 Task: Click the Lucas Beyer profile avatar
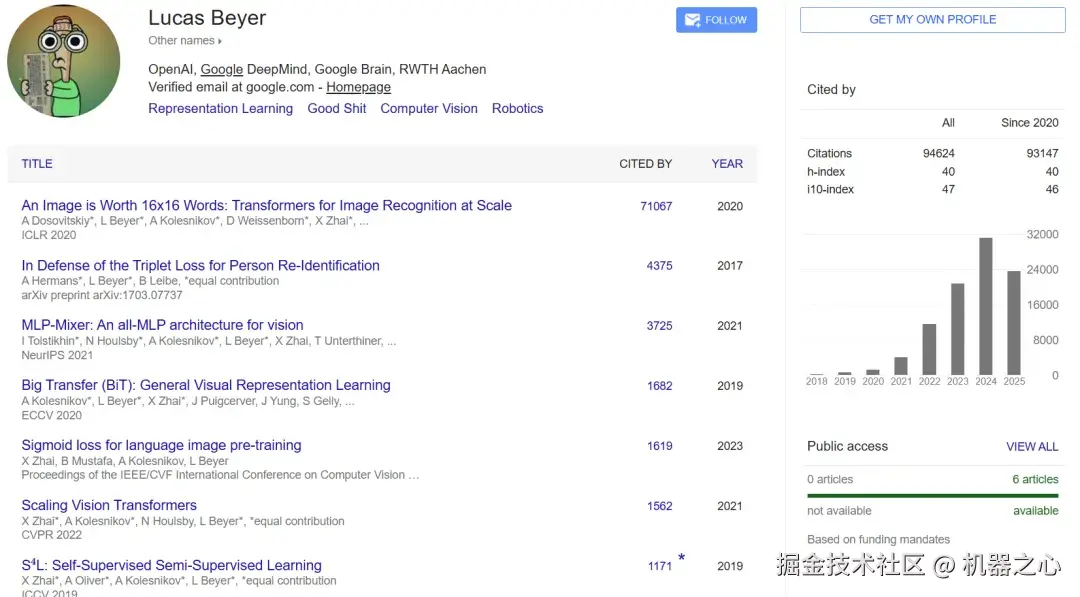(x=64, y=62)
